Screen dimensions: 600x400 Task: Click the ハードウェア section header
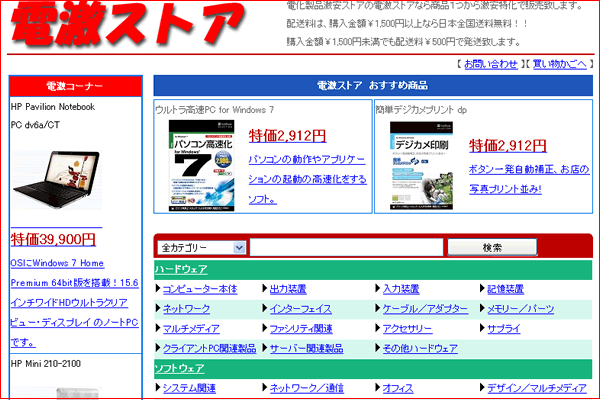tap(181, 269)
